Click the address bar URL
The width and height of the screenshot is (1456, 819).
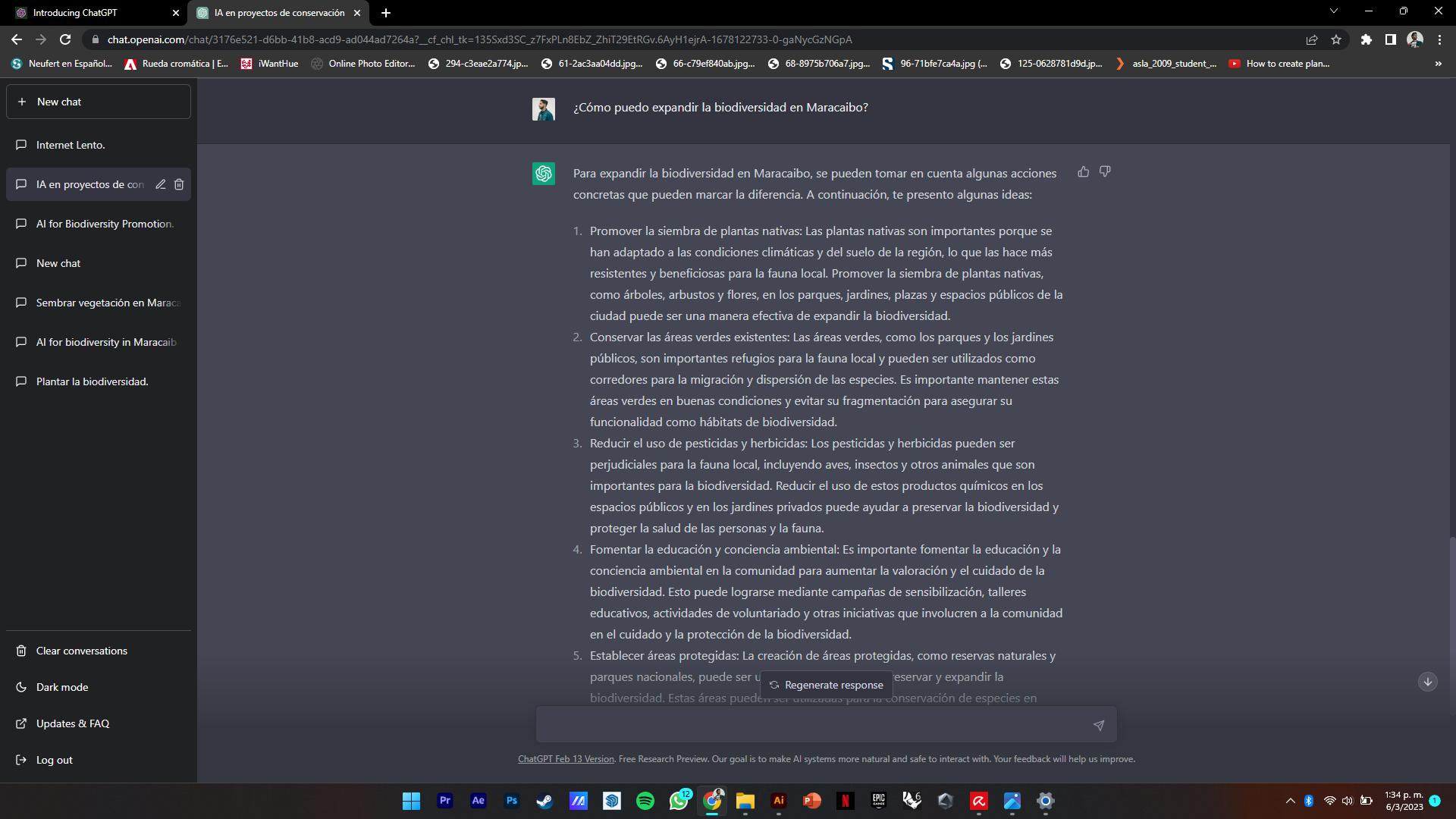pos(479,39)
